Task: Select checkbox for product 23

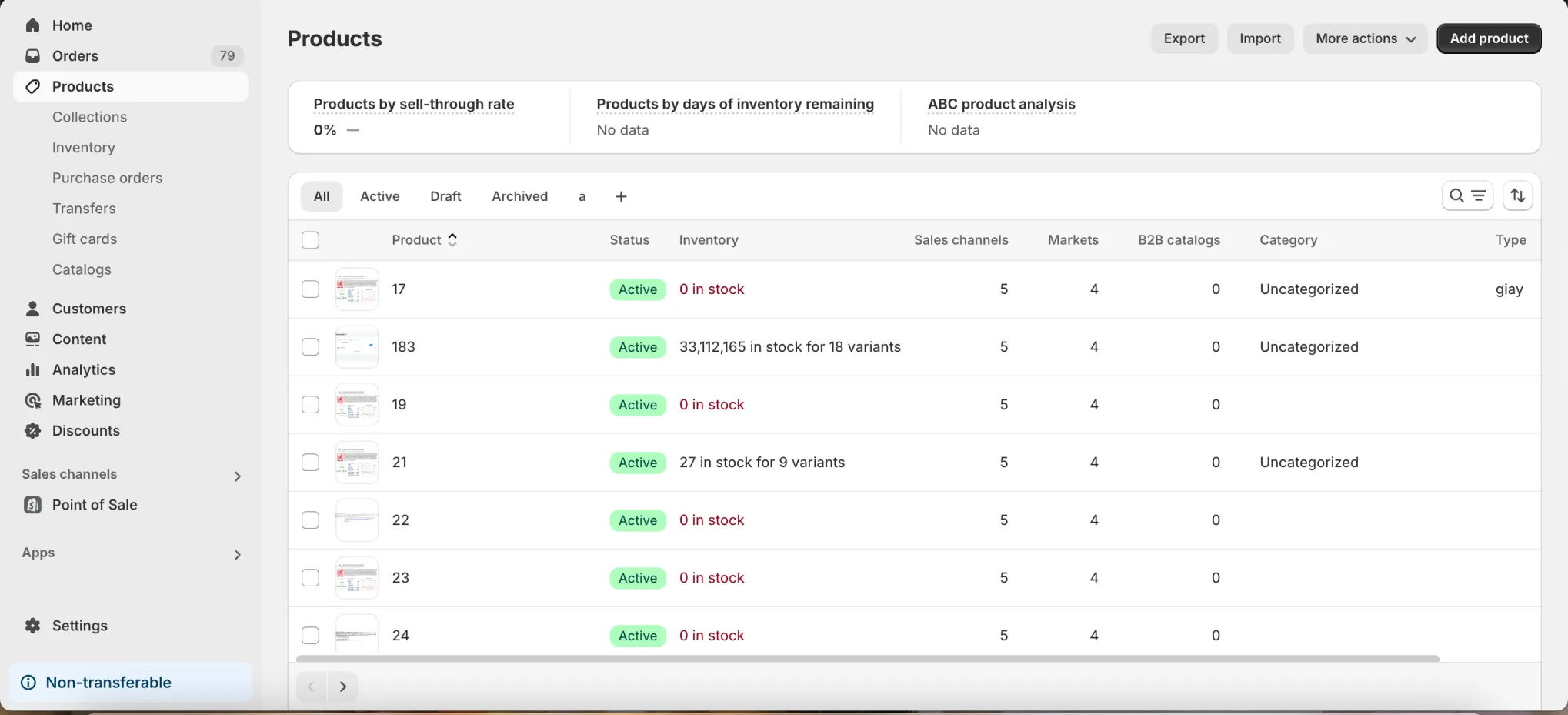Action: click(310, 578)
